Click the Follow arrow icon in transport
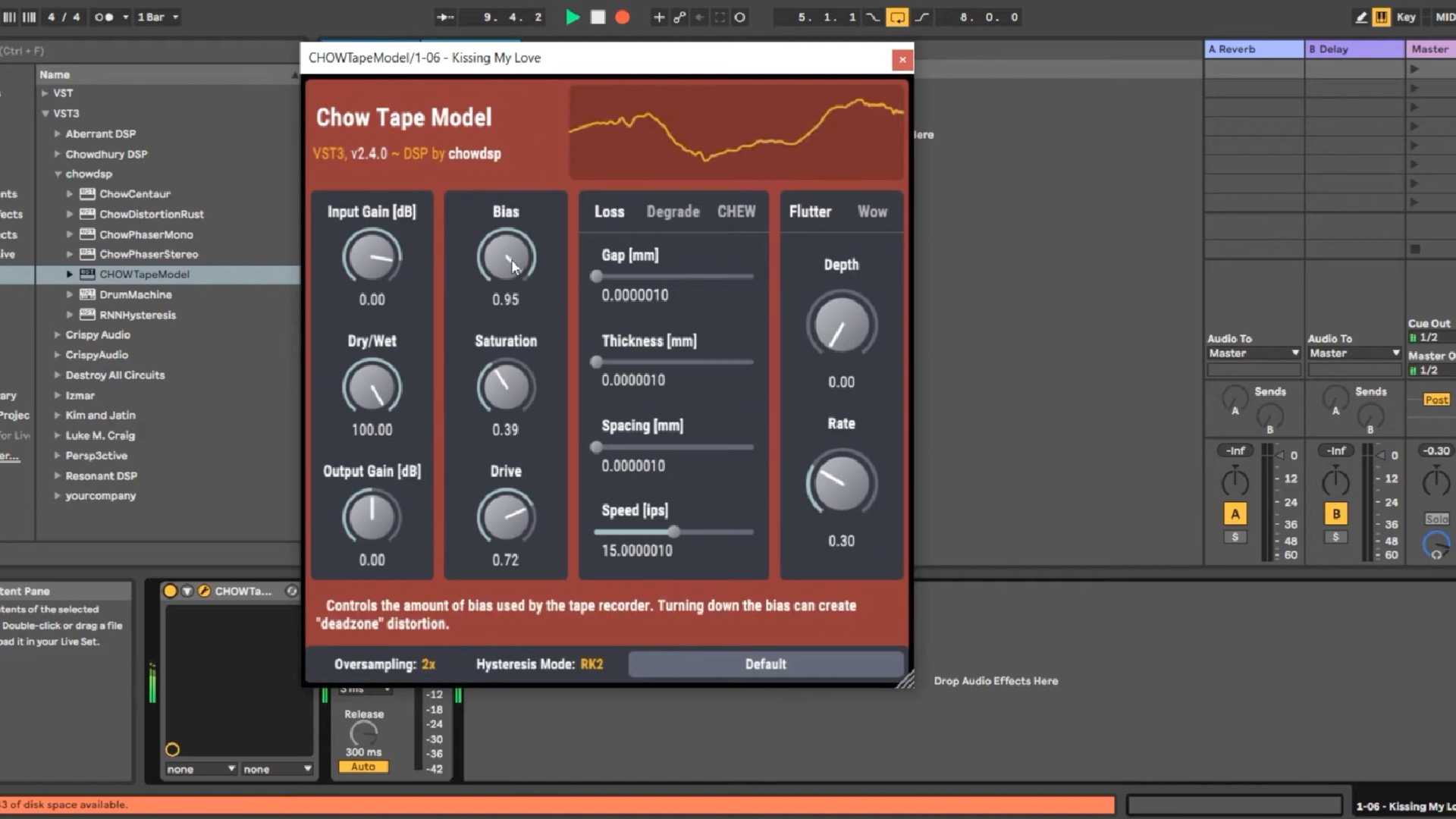This screenshot has width=1456, height=819. tap(445, 17)
